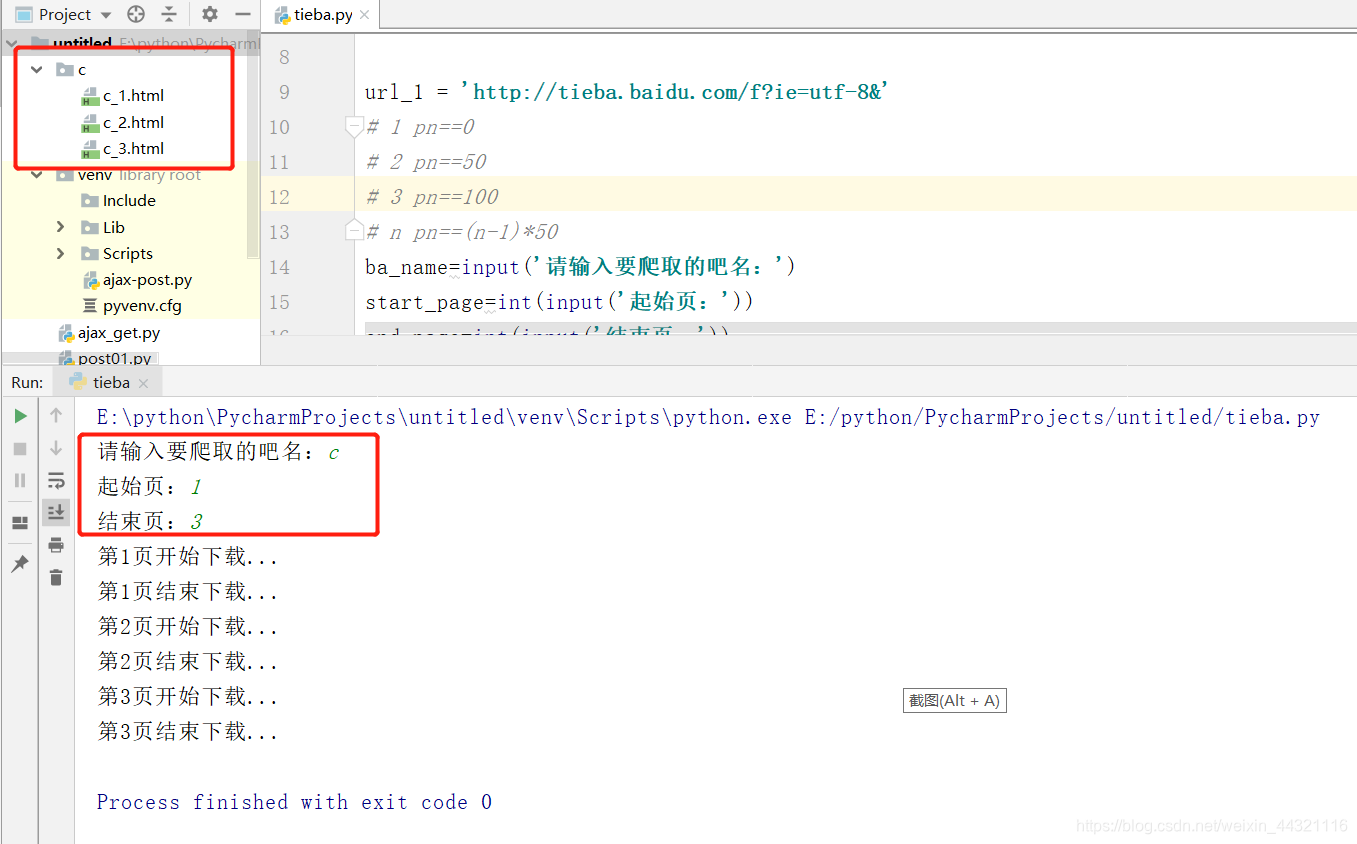Click the fold marker at line 10
1357x844 pixels.
(353, 127)
